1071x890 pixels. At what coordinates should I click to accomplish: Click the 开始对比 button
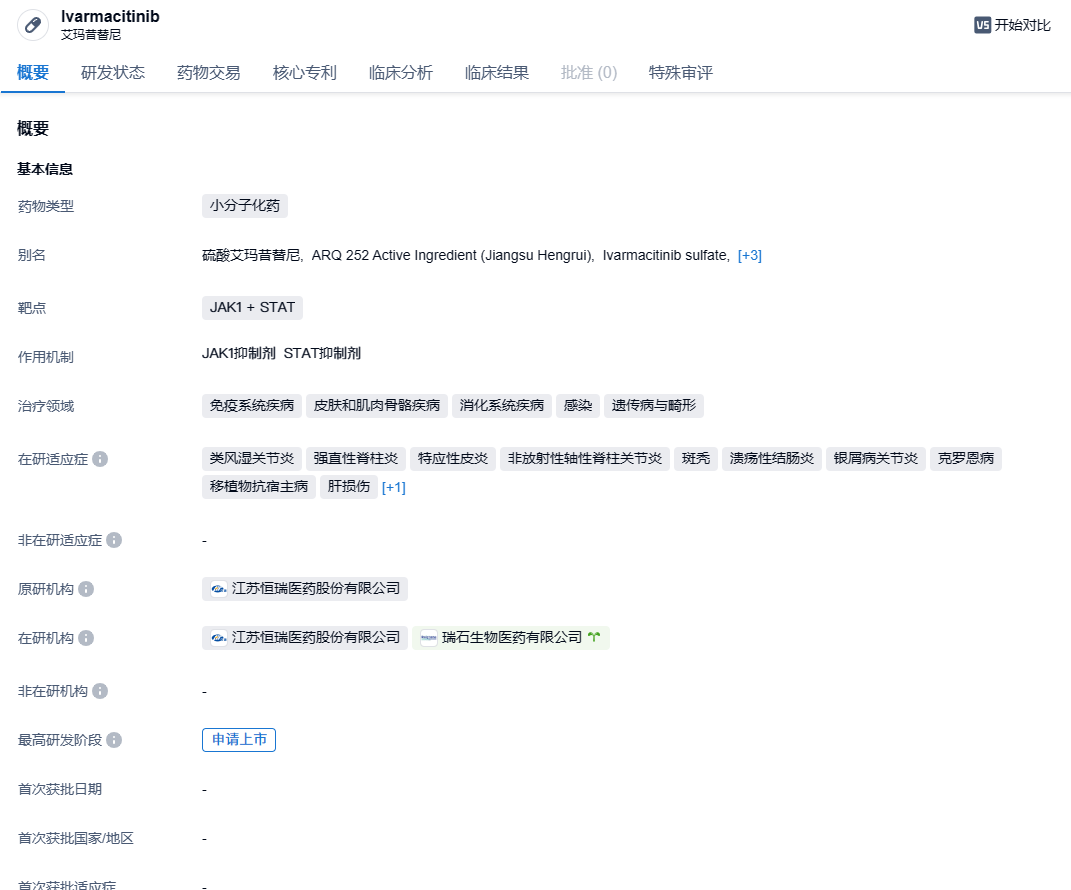[x=1012, y=25]
